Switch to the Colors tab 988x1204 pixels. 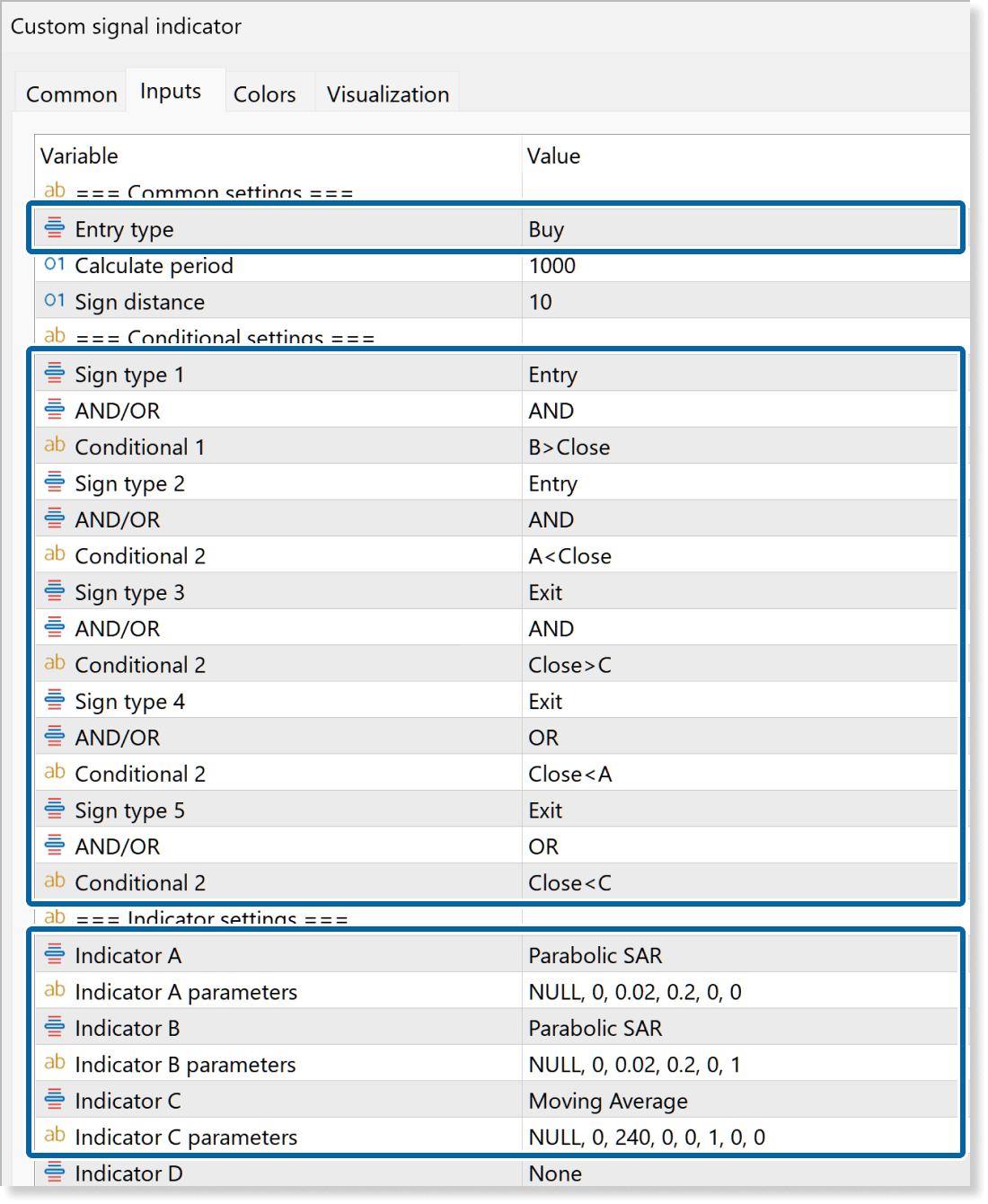pos(263,93)
